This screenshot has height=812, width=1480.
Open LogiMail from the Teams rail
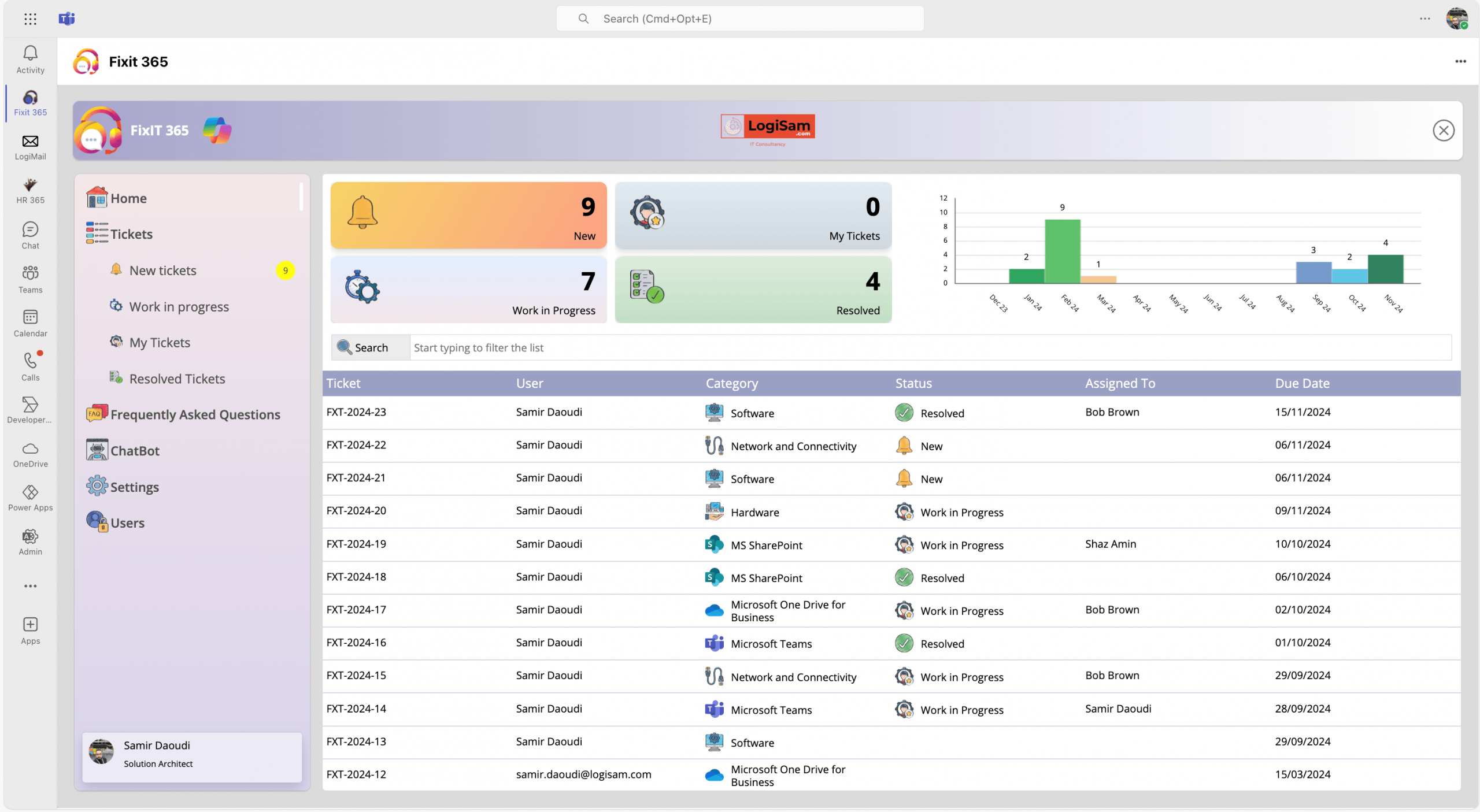(30, 147)
